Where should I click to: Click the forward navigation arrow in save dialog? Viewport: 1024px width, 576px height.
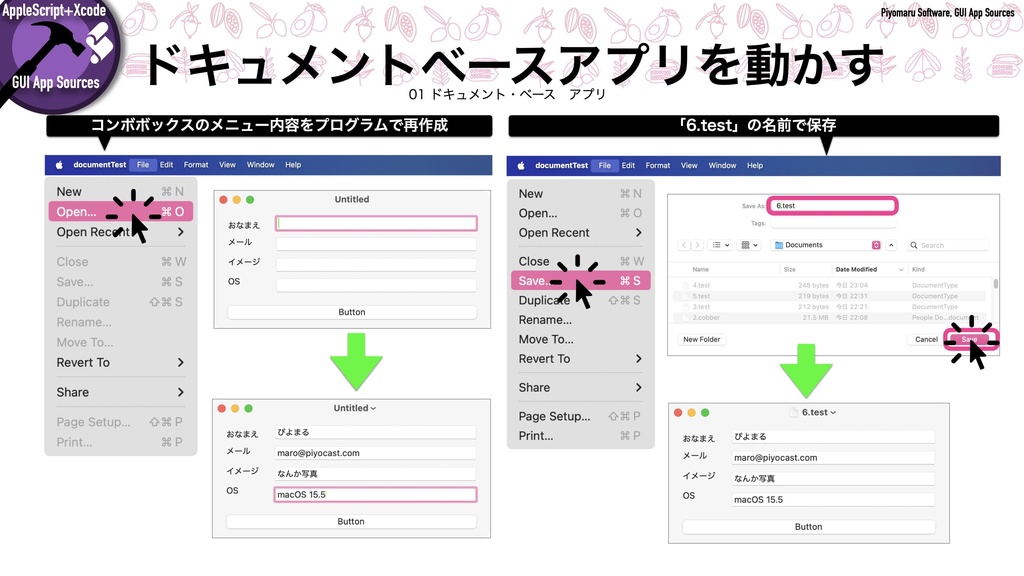[697, 245]
